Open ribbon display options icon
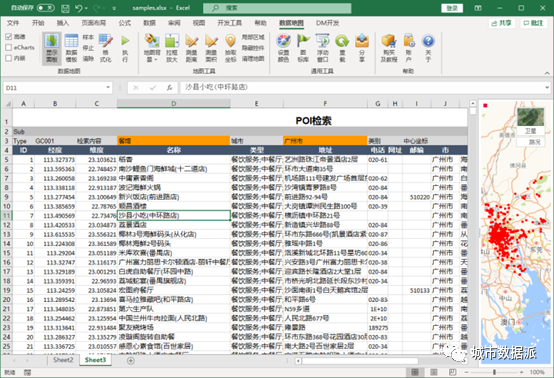The height and width of the screenshot is (378, 554). [478, 8]
